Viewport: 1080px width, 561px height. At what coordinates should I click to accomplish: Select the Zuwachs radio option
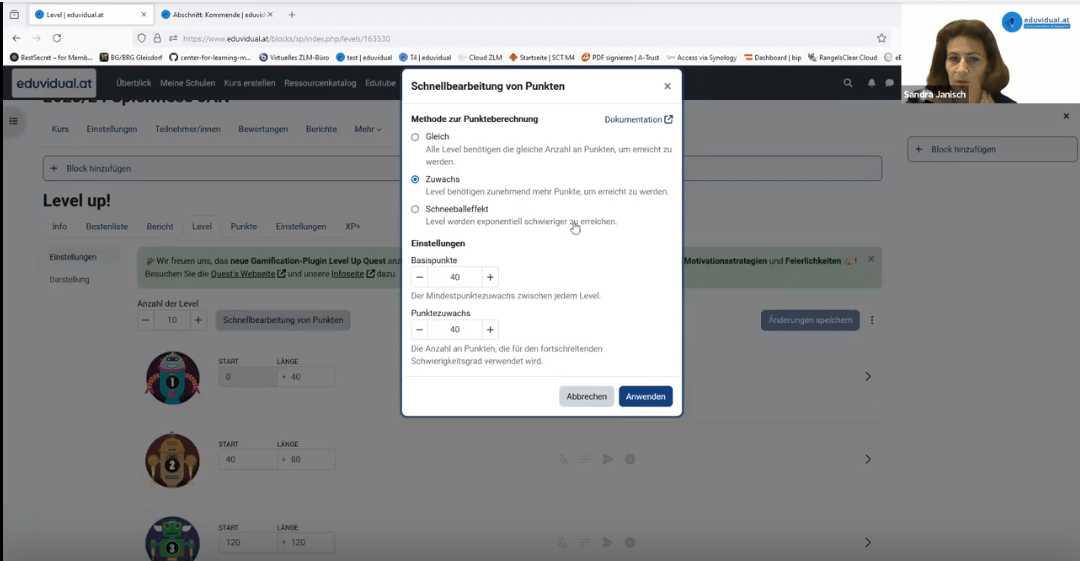(416, 180)
